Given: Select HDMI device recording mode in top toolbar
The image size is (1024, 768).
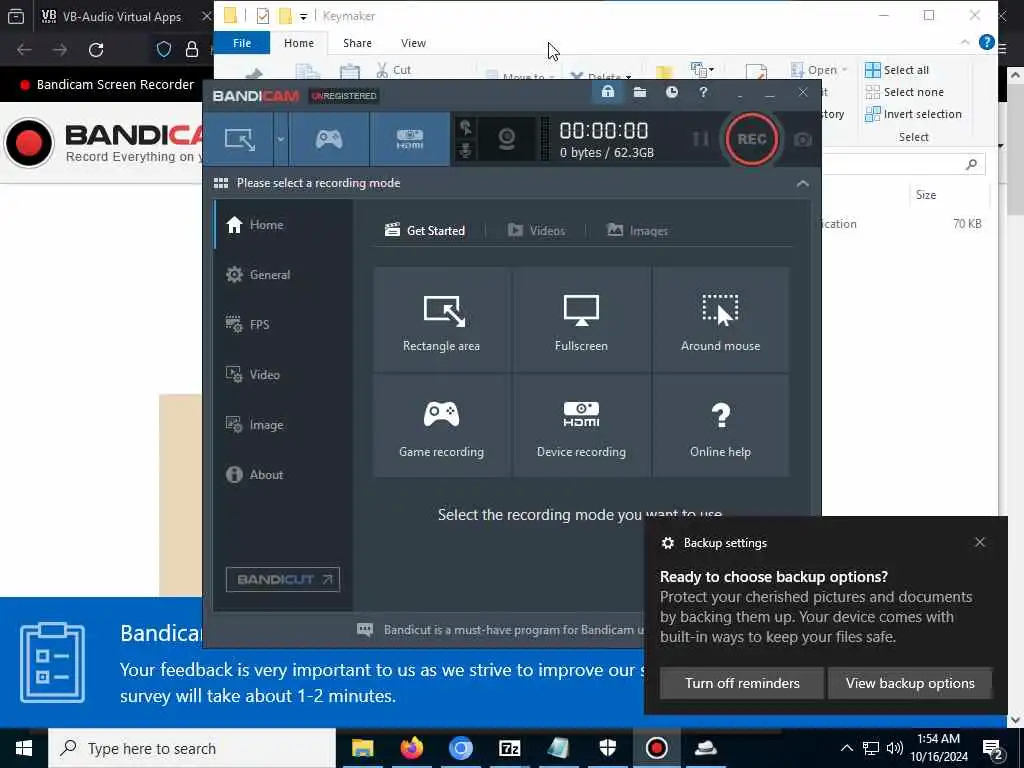Looking at the screenshot, I should [x=409, y=139].
